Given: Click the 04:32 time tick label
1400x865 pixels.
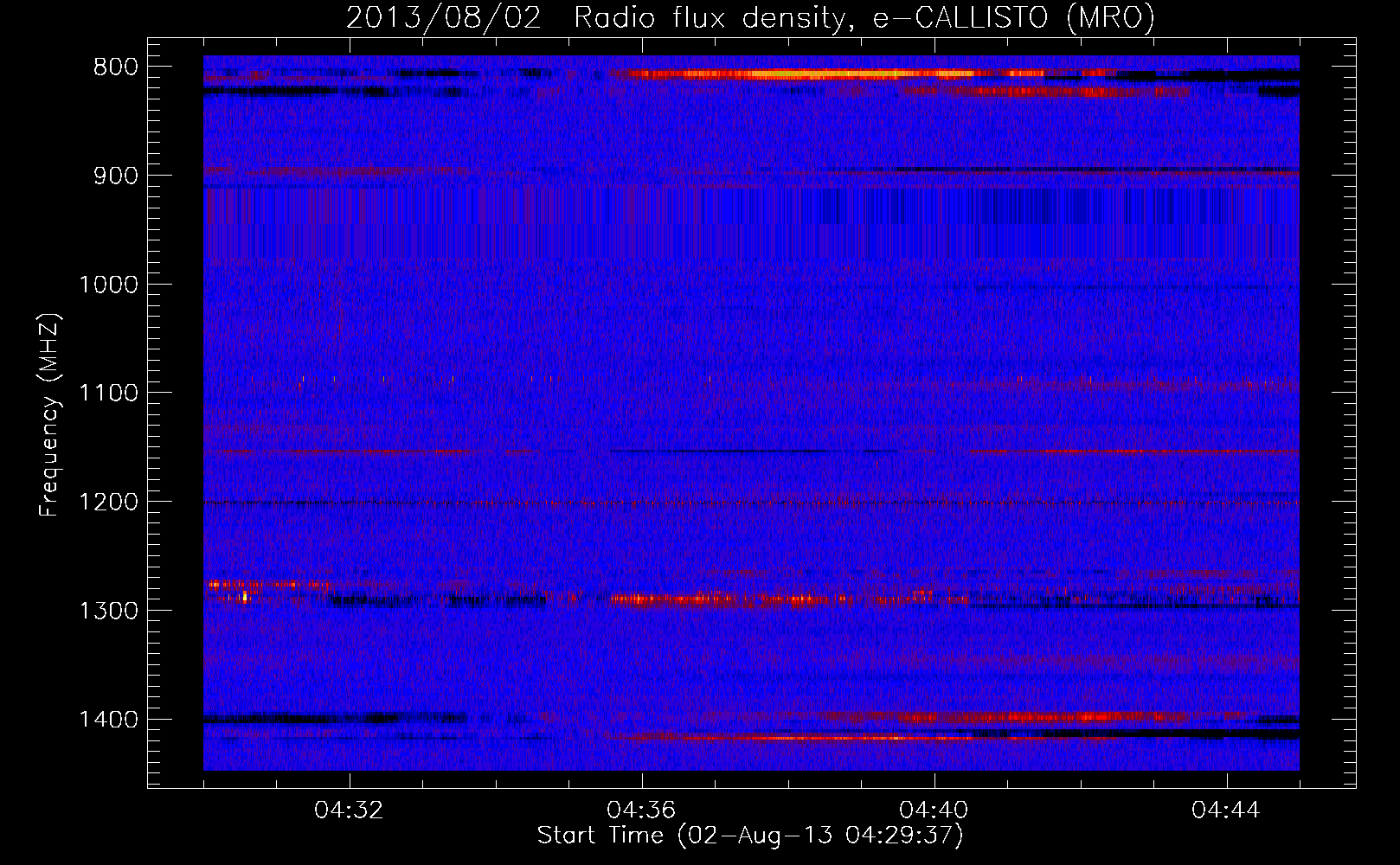Looking at the screenshot, I should click(x=350, y=811).
